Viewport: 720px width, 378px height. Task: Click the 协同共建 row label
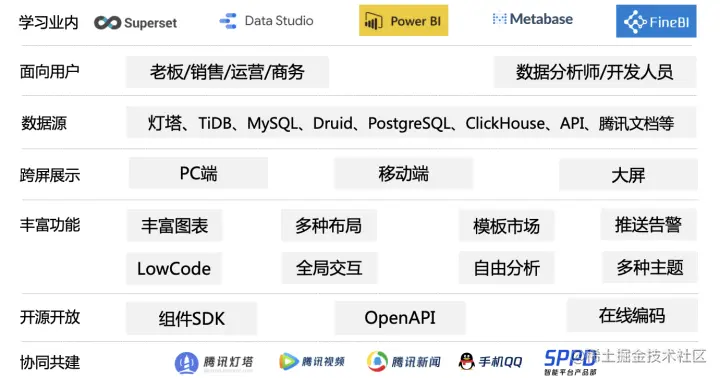[50, 362]
